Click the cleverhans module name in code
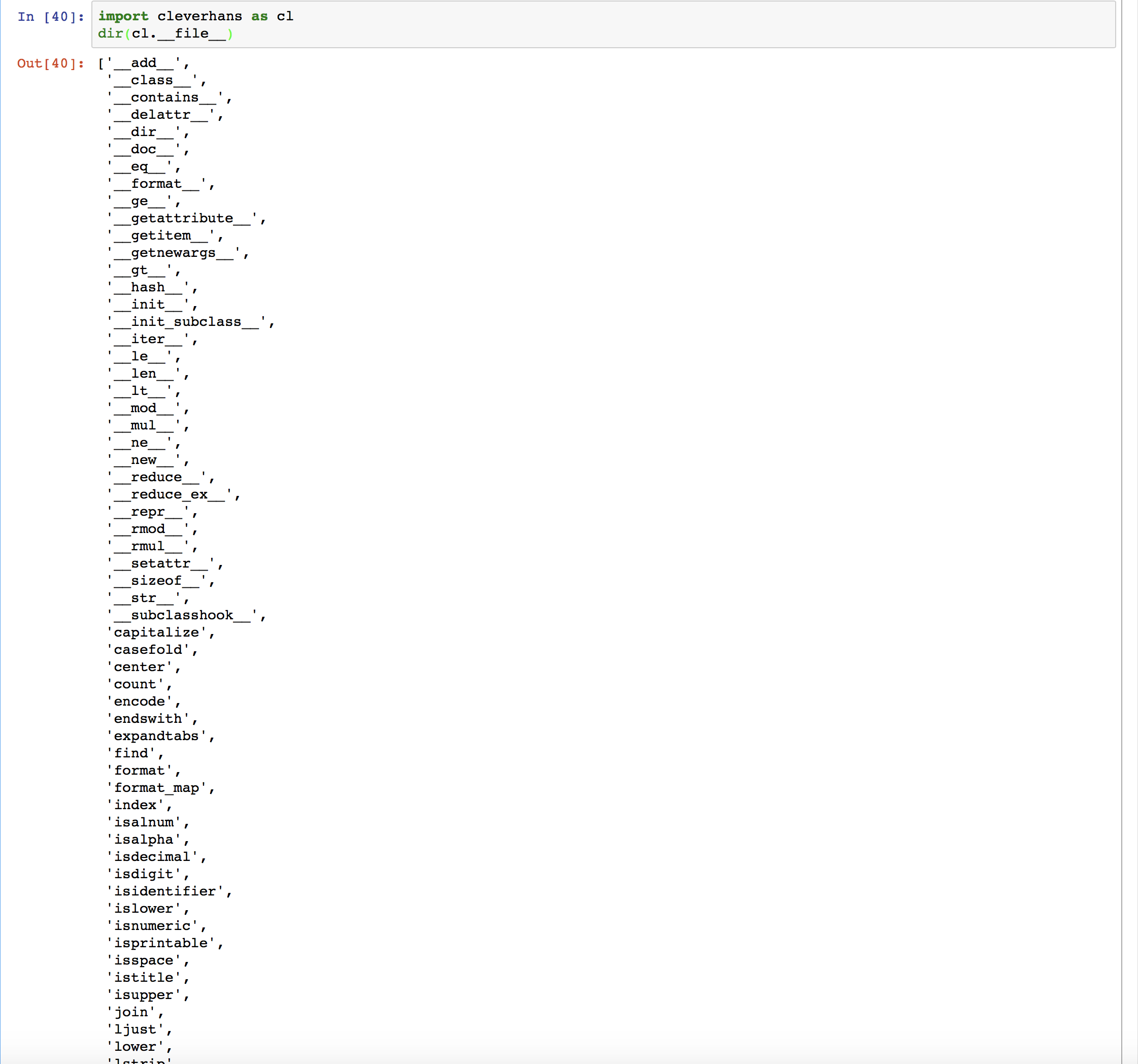 202,16
